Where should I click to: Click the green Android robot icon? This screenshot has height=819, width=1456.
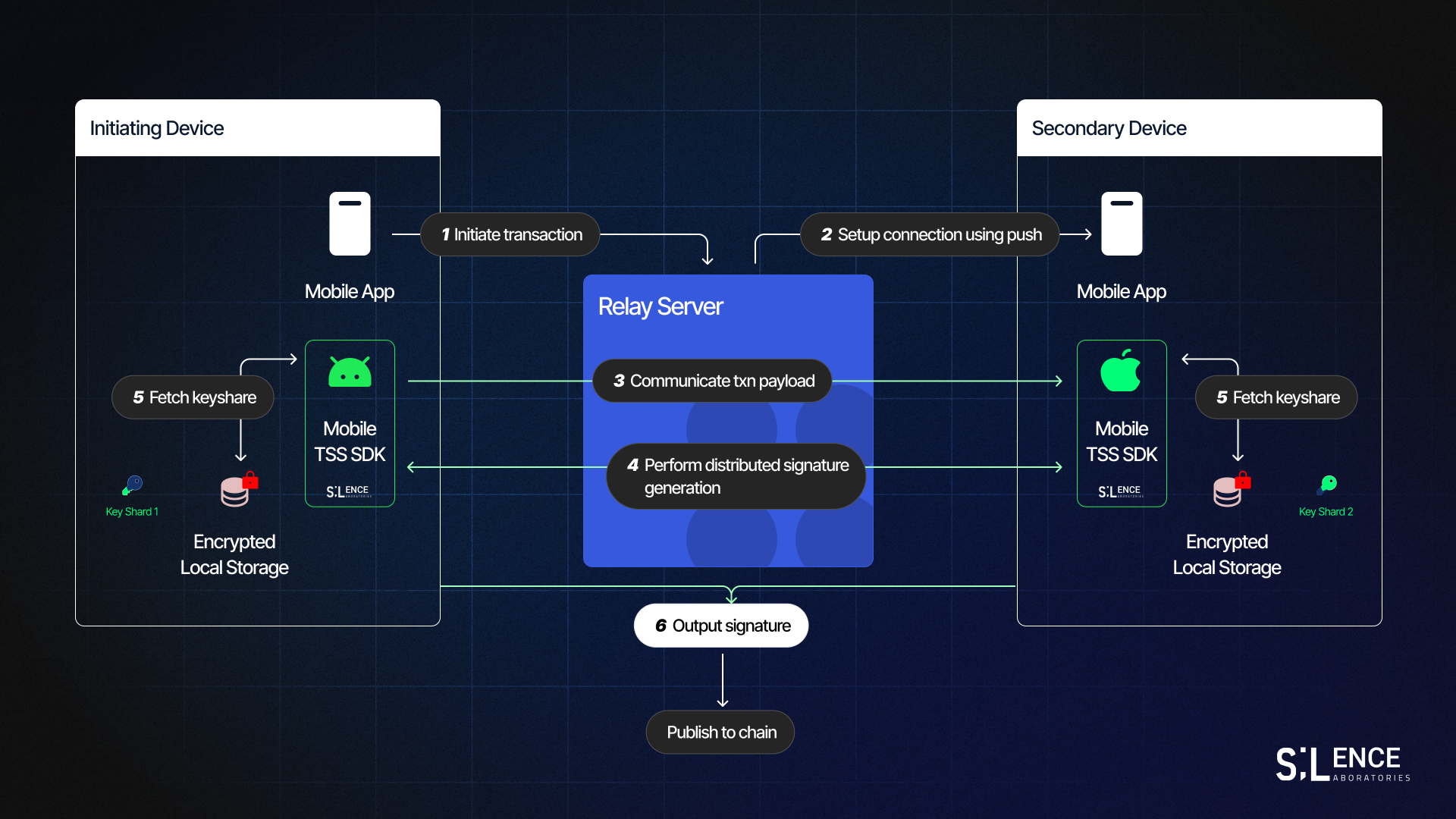pyautogui.click(x=350, y=372)
